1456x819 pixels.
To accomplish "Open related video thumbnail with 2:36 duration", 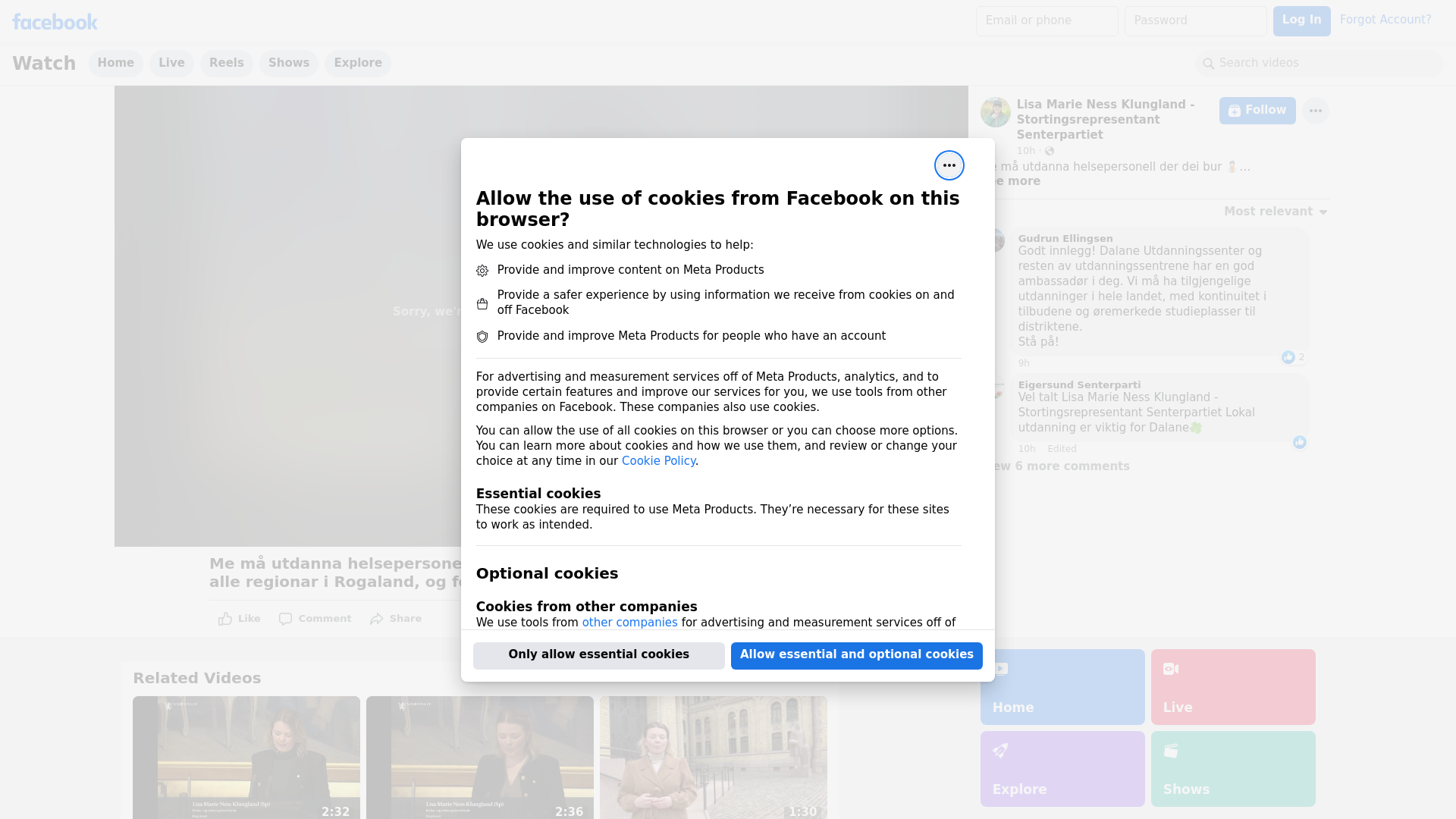I will click(480, 758).
